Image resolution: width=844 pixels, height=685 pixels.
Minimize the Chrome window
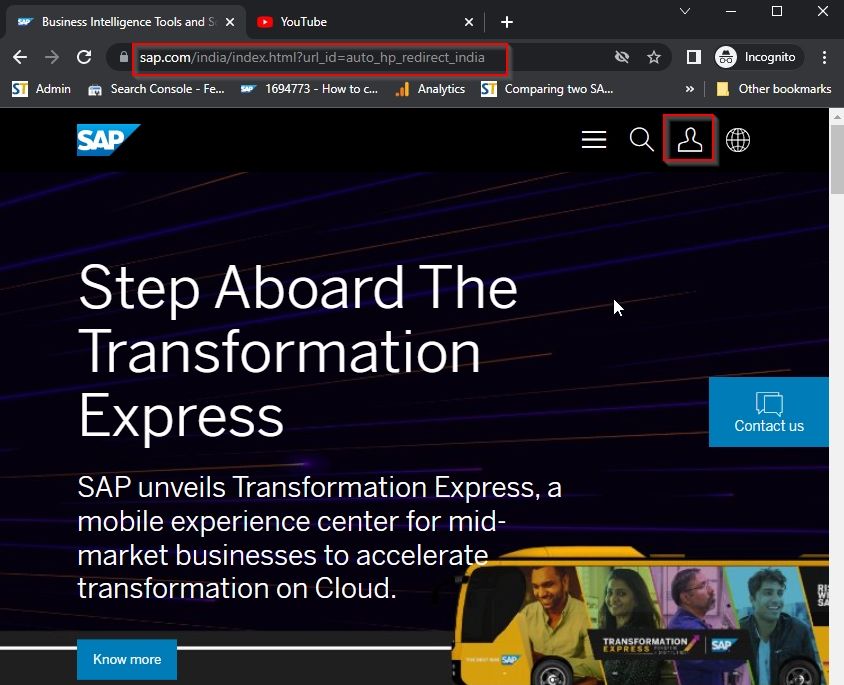731,11
